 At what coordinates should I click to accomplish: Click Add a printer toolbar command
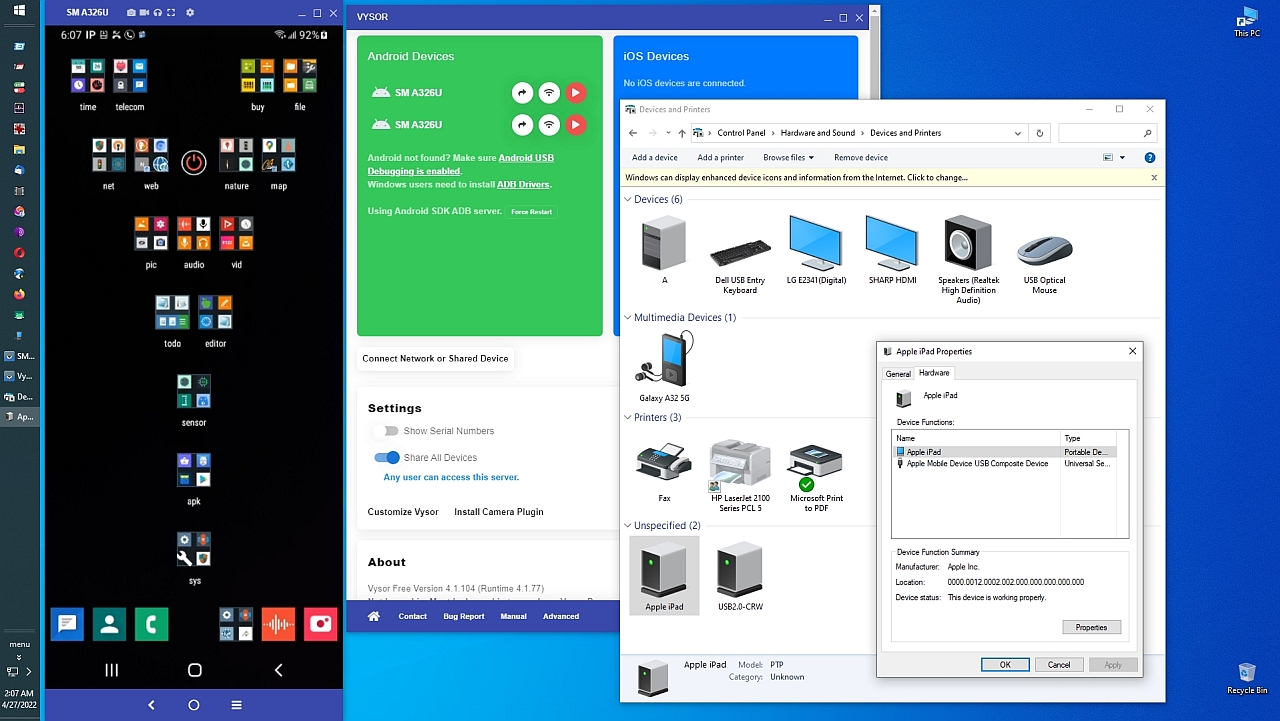click(x=721, y=157)
